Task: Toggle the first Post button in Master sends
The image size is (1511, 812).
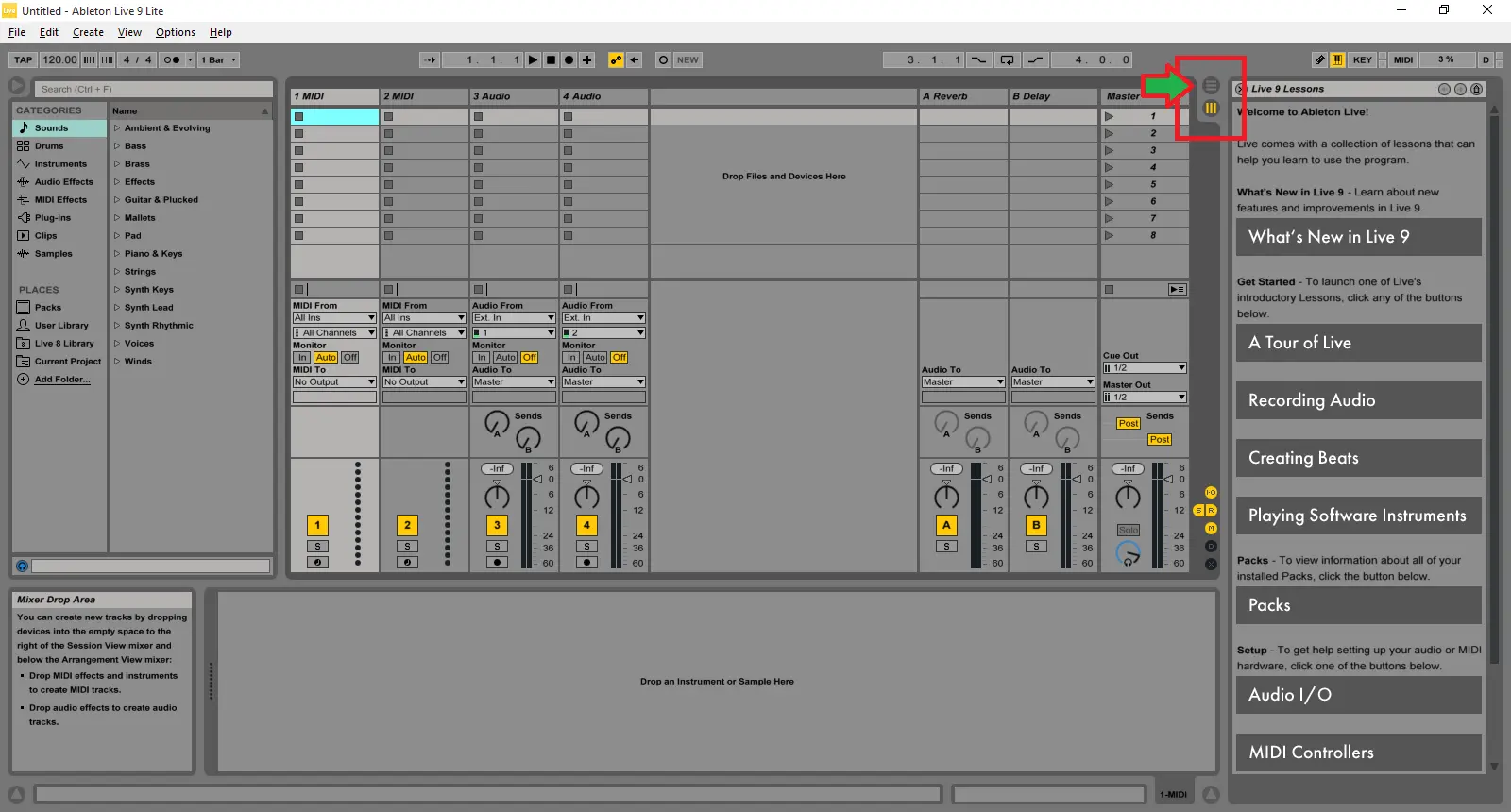Action: click(1129, 424)
